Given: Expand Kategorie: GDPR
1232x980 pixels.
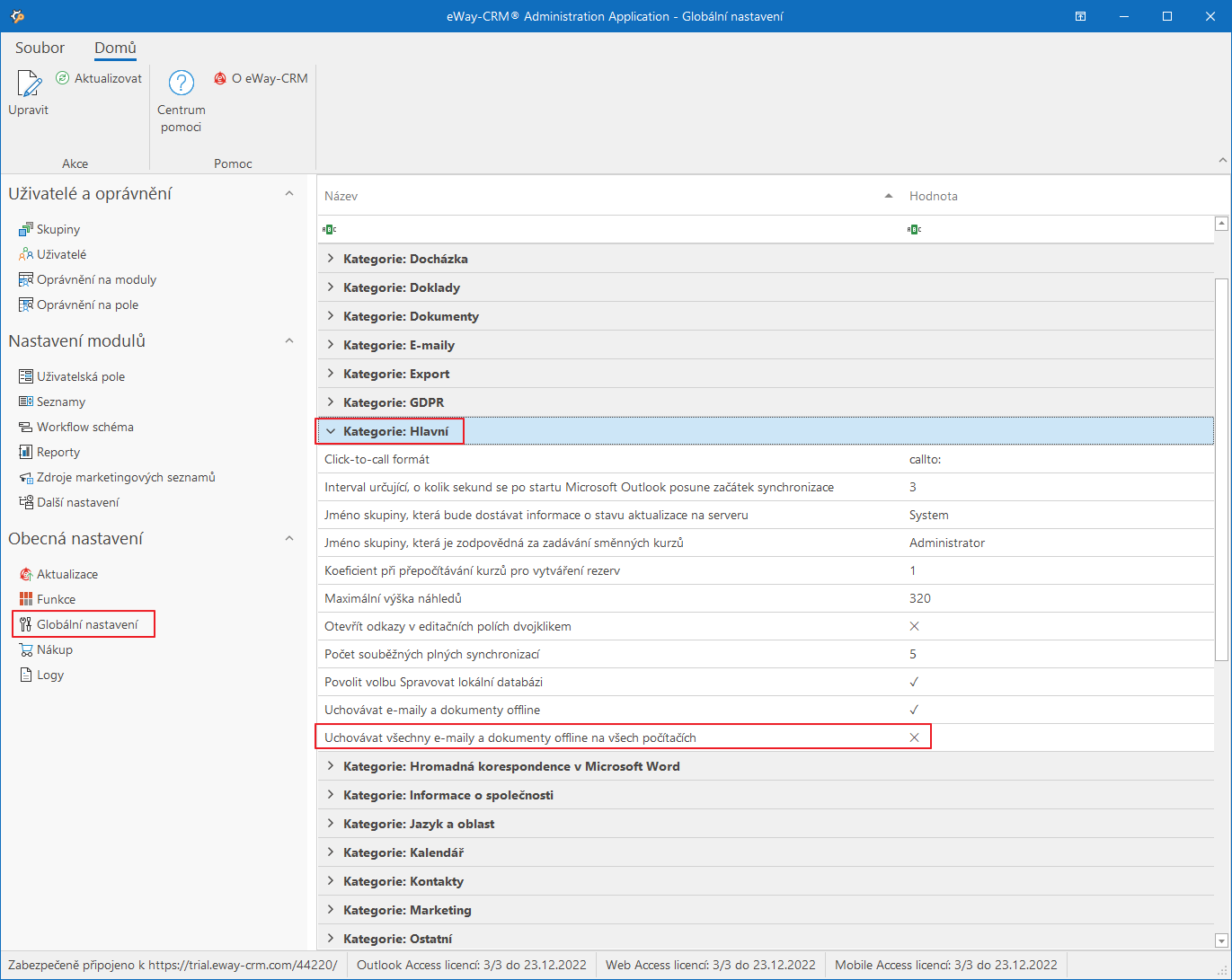Looking at the screenshot, I should tap(331, 402).
